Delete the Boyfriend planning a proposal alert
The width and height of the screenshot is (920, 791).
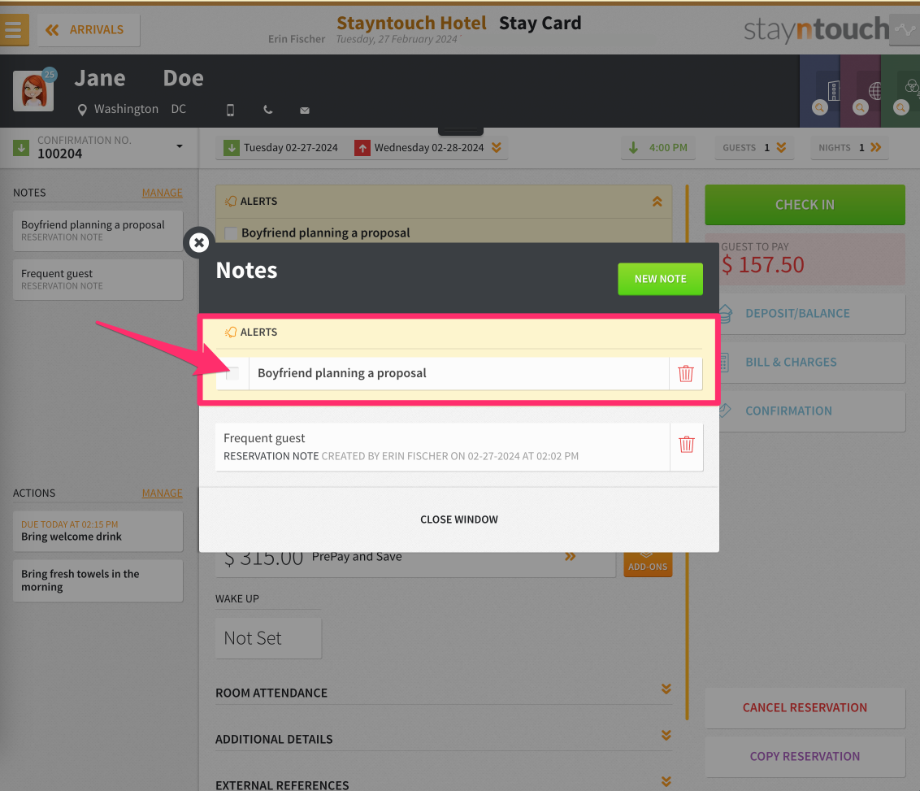pyautogui.click(x=686, y=373)
